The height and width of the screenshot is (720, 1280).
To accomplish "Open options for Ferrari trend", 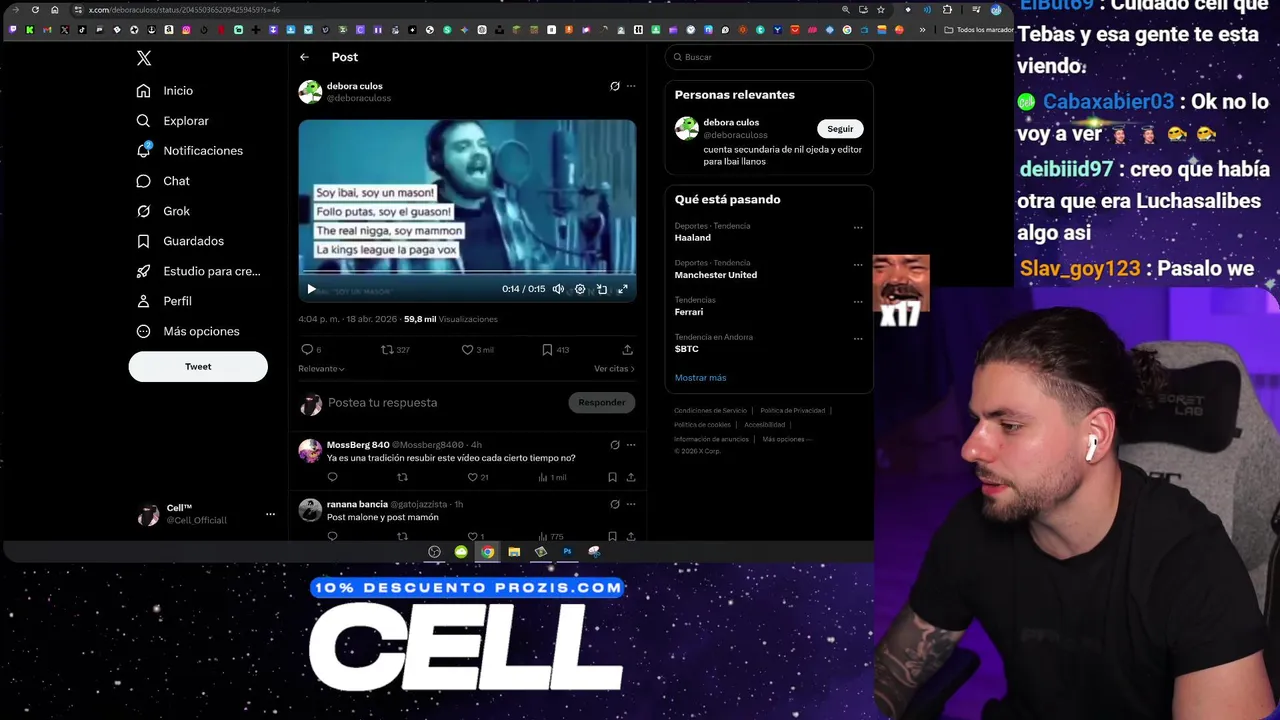I will coord(858,302).
